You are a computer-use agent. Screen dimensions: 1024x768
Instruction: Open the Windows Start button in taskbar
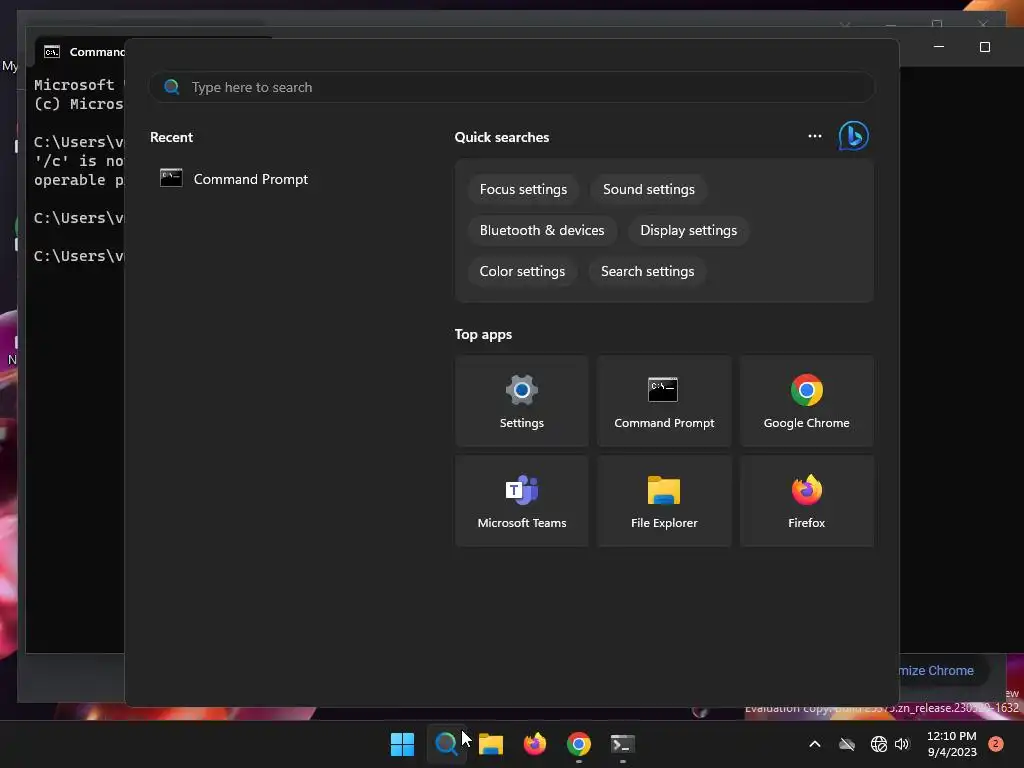pos(402,744)
